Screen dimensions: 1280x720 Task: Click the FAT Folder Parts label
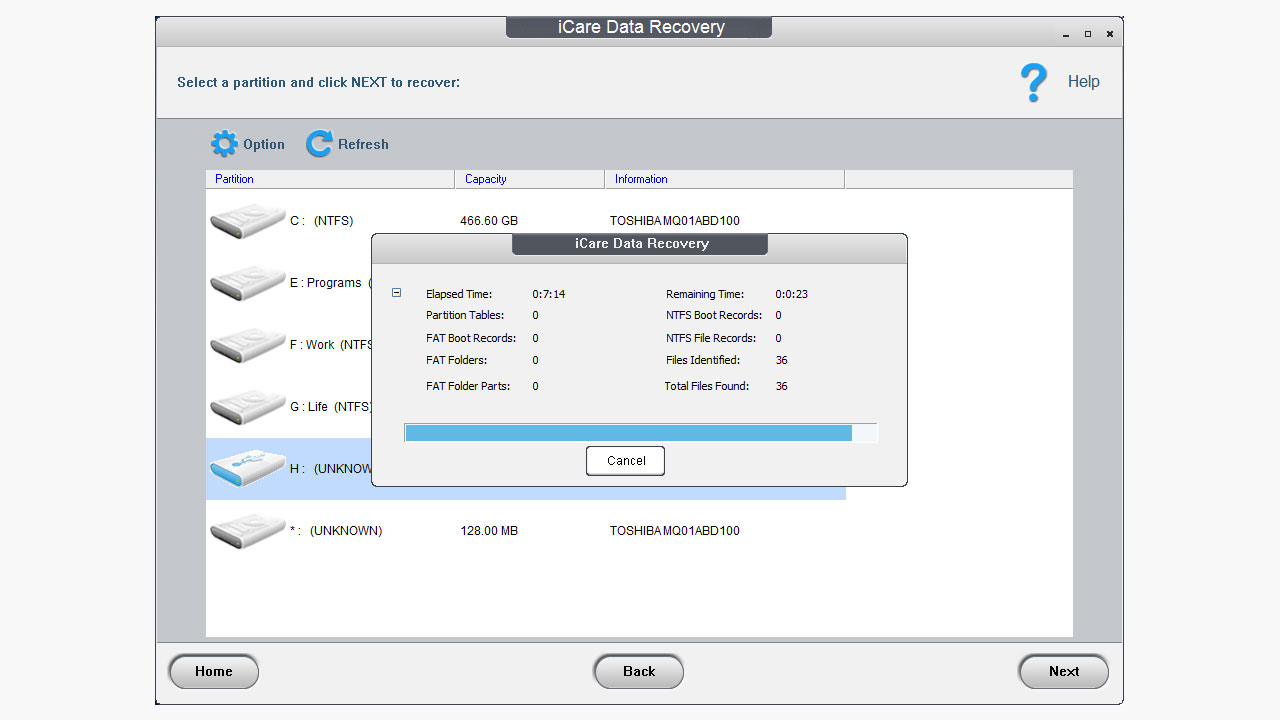pos(468,386)
